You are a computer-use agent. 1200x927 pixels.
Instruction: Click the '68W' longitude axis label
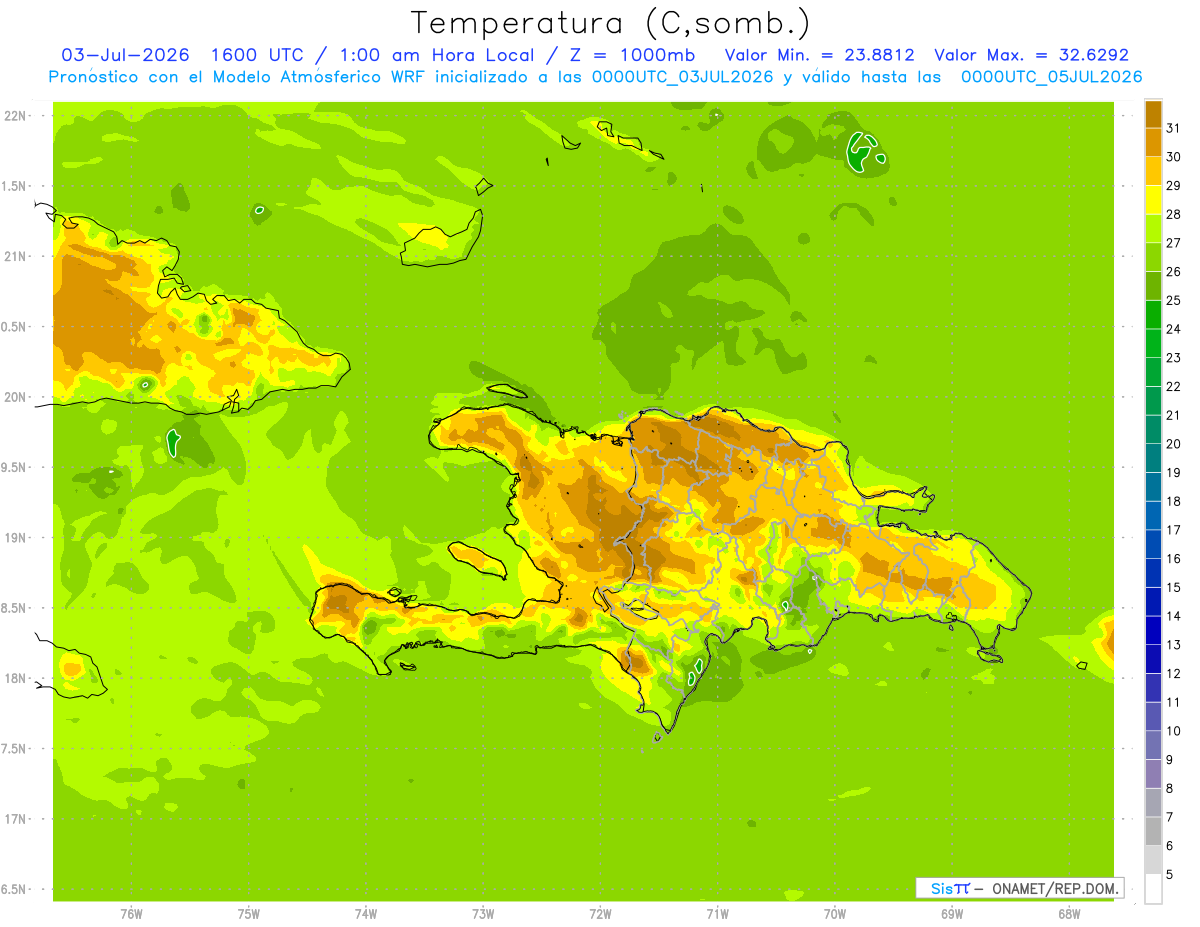click(x=1069, y=914)
